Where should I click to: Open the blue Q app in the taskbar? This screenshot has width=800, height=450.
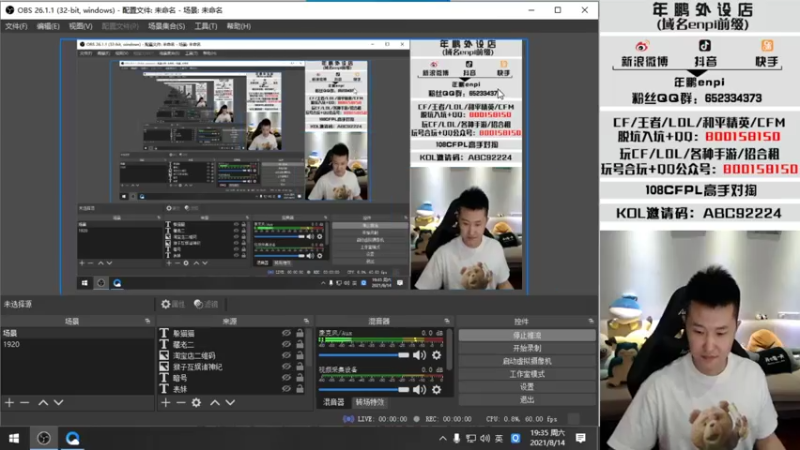(72, 438)
